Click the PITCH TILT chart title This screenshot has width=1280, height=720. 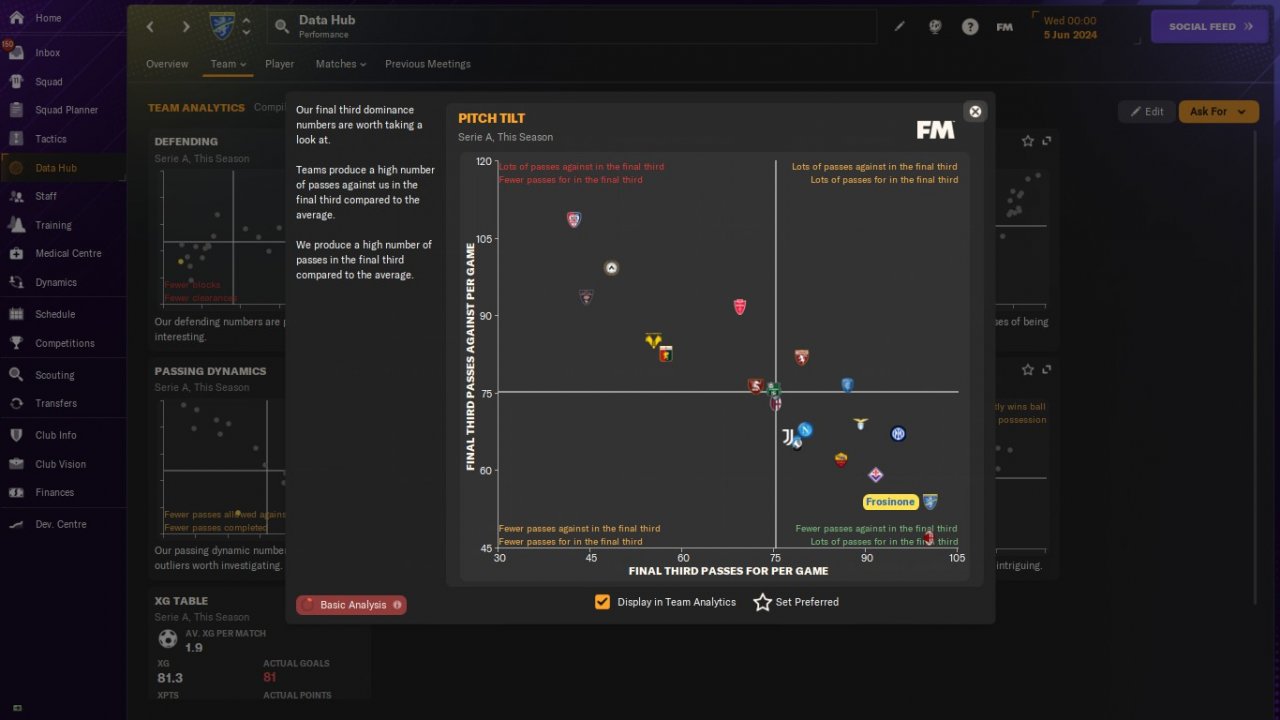pyautogui.click(x=491, y=118)
